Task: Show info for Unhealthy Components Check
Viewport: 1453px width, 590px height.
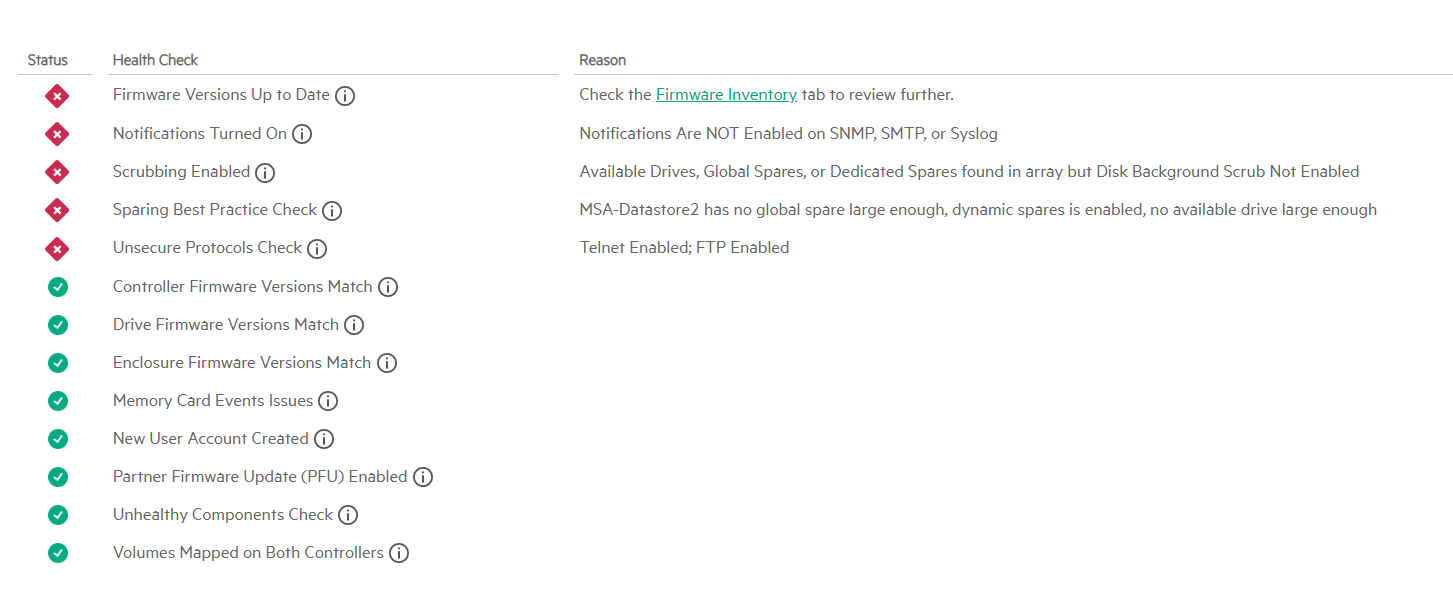Action: point(348,515)
